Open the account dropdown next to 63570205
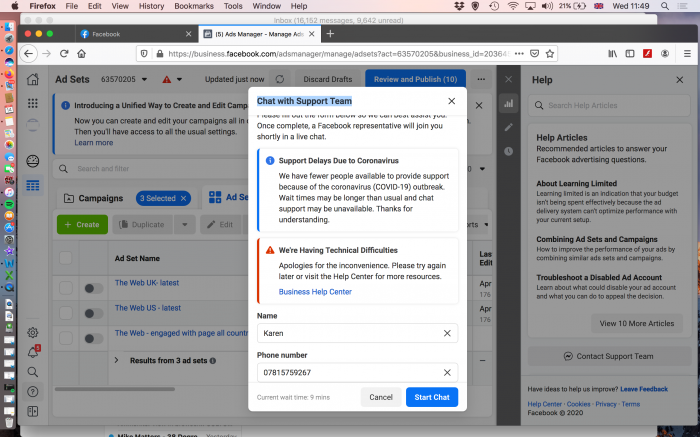Viewport: 700px width, 437px height. (x=144, y=79)
